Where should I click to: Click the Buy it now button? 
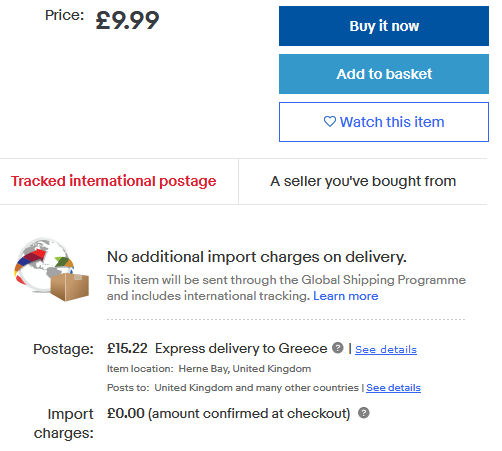coord(384,26)
